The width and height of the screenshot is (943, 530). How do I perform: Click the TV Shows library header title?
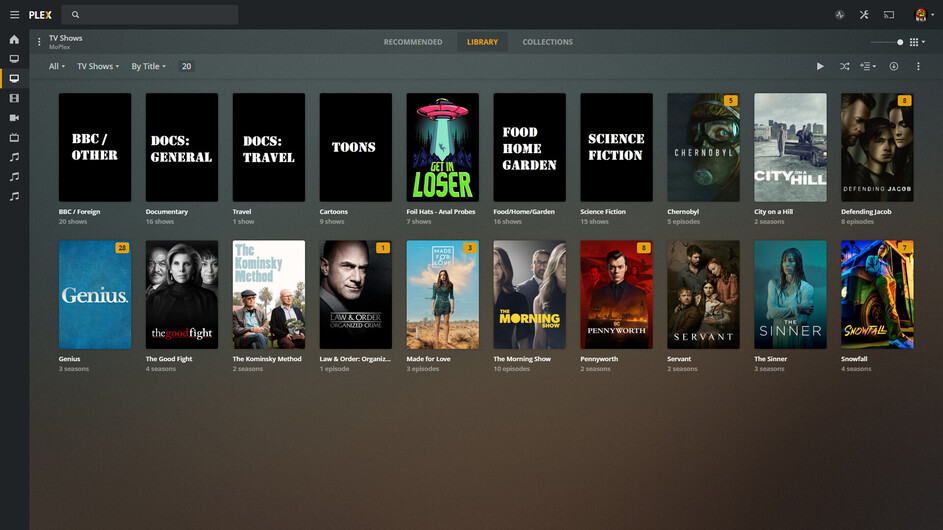point(66,38)
